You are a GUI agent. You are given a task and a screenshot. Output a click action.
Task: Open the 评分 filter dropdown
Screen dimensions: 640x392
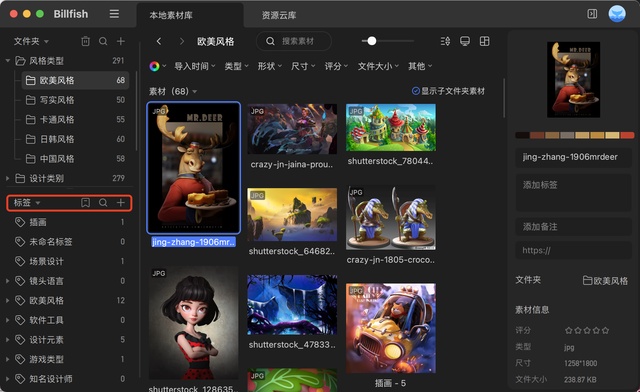click(x=336, y=66)
